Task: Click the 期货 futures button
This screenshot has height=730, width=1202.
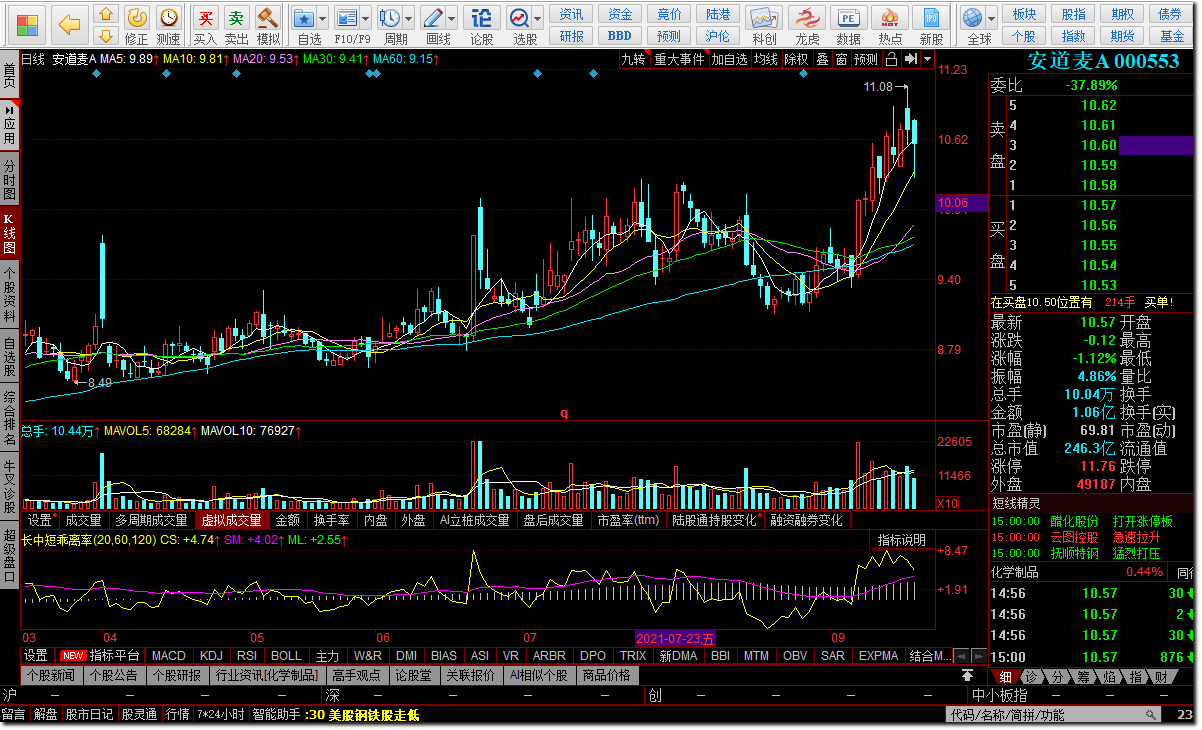Action: coord(1123,35)
